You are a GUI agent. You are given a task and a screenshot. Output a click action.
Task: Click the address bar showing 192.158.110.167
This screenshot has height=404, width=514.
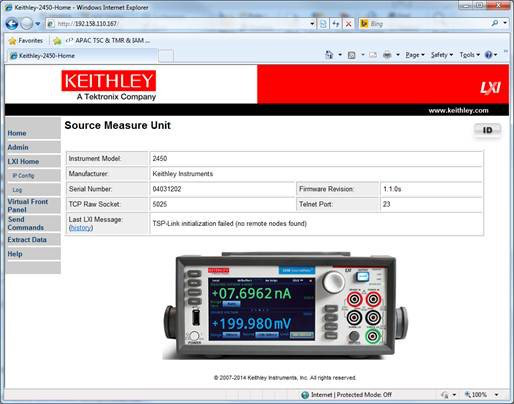click(x=177, y=24)
